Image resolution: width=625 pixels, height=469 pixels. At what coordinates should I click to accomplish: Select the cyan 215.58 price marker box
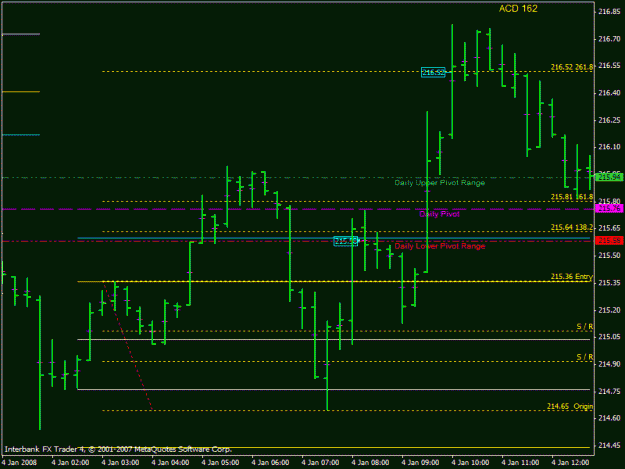[x=346, y=241]
